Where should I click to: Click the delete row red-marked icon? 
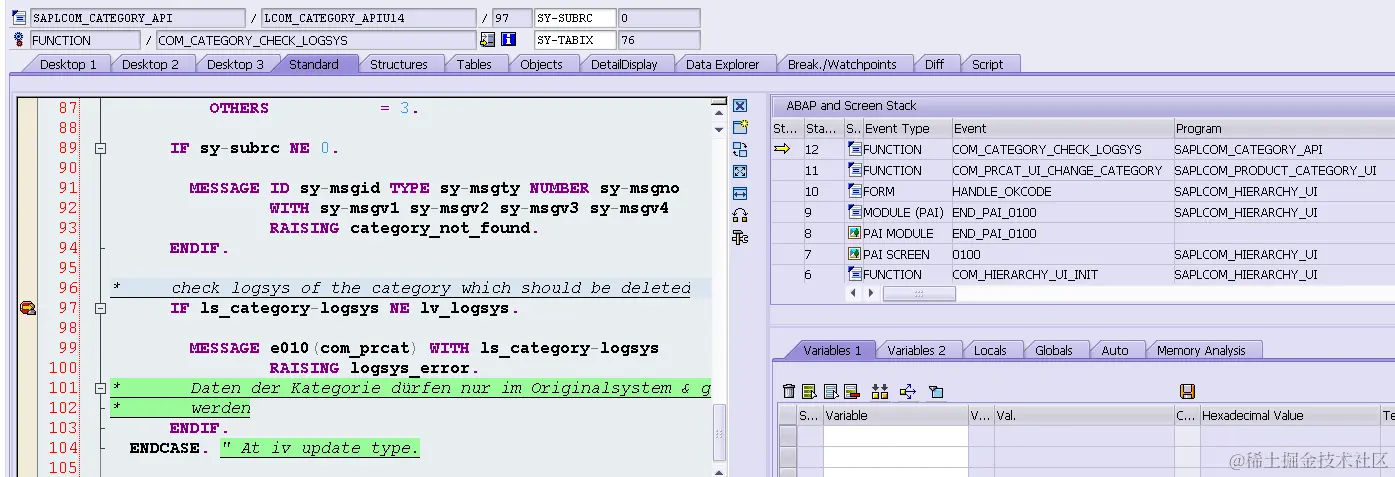852,391
